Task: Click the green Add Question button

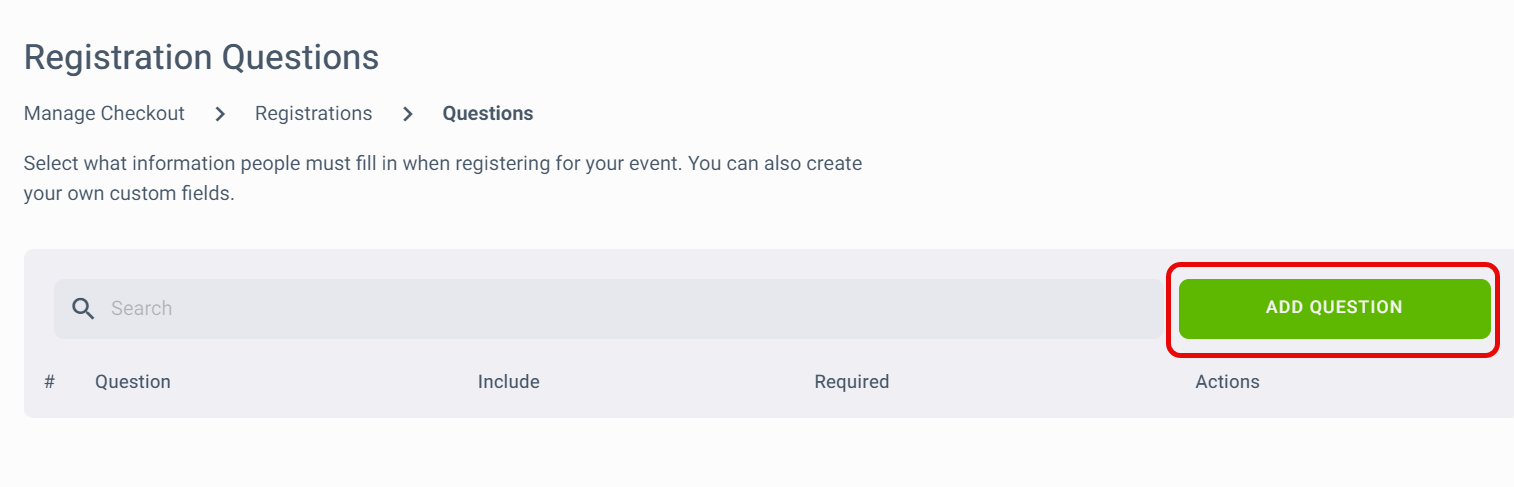Action: pyautogui.click(x=1334, y=308)
